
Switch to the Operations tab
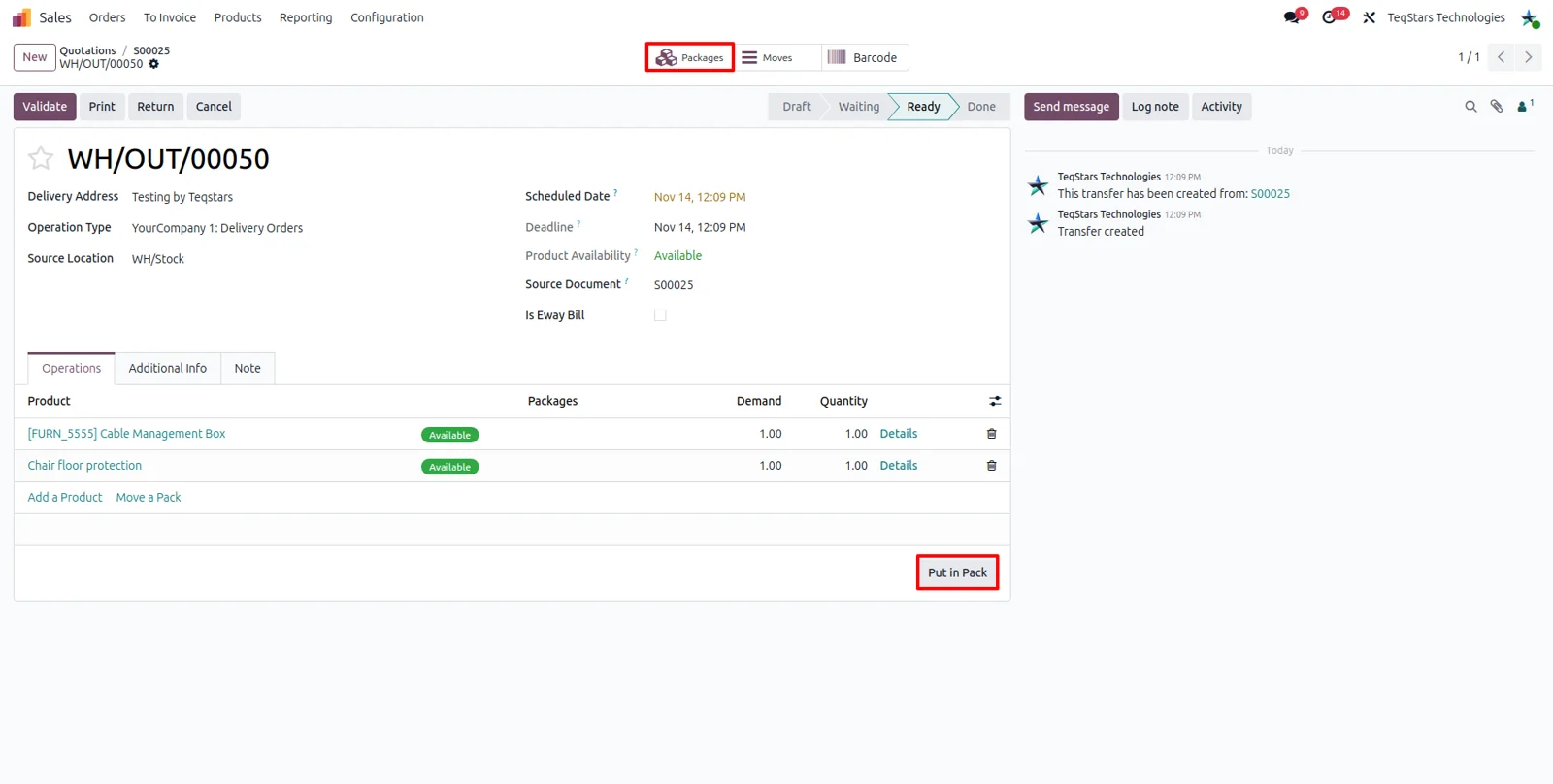(x=71, y=368)
